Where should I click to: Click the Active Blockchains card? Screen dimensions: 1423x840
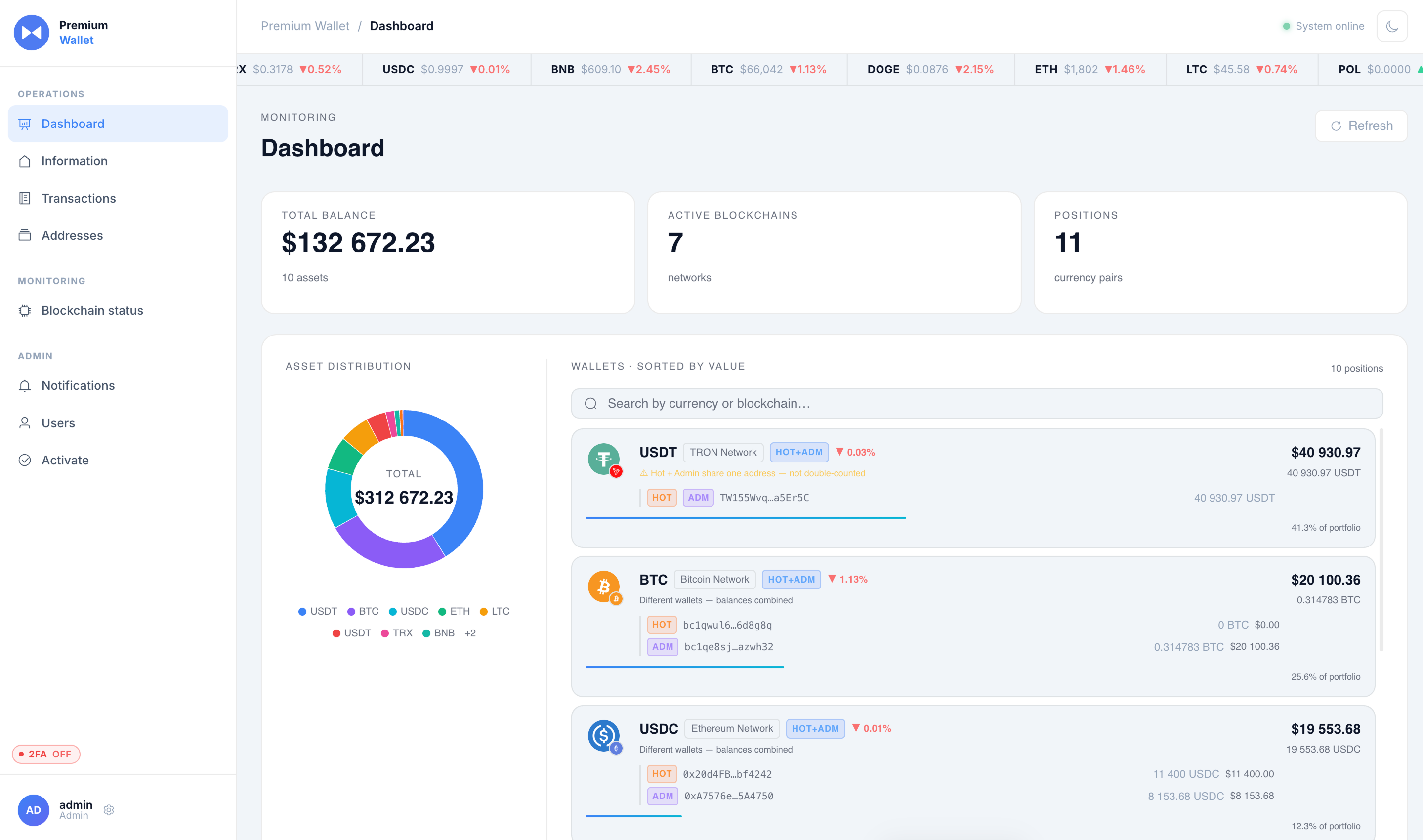(834, 252)
